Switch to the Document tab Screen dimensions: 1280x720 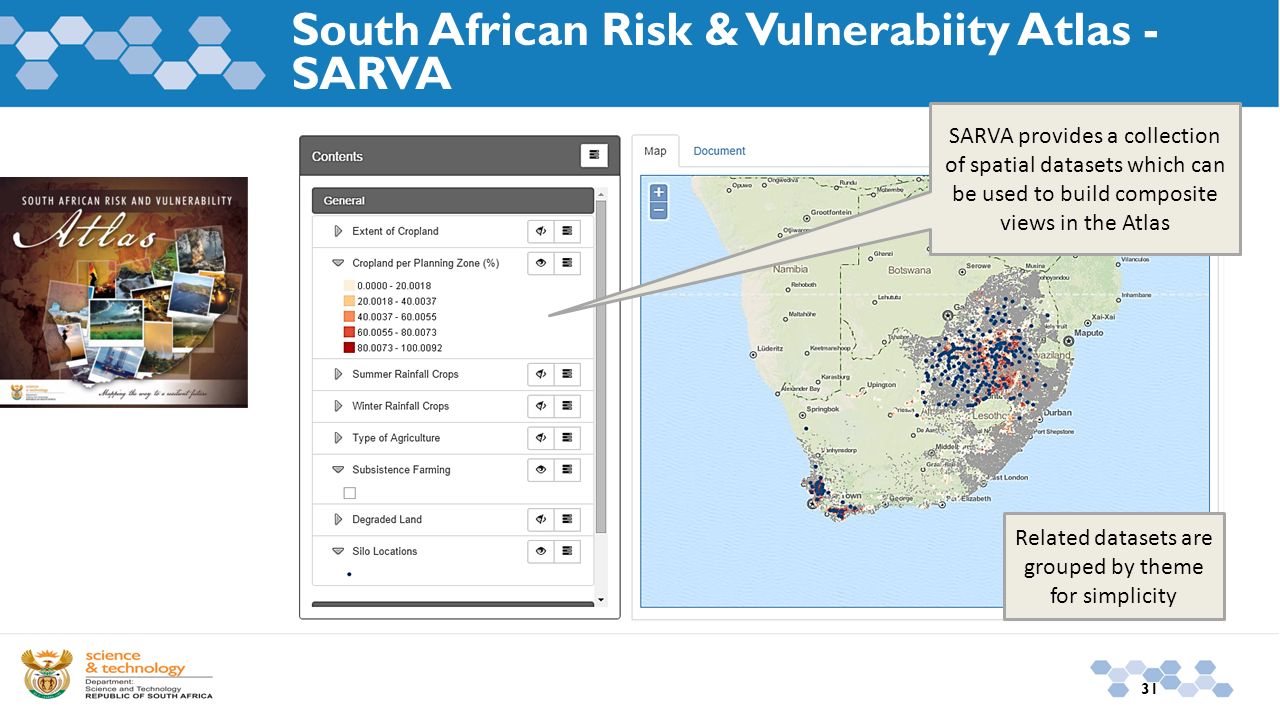point(719,151)
